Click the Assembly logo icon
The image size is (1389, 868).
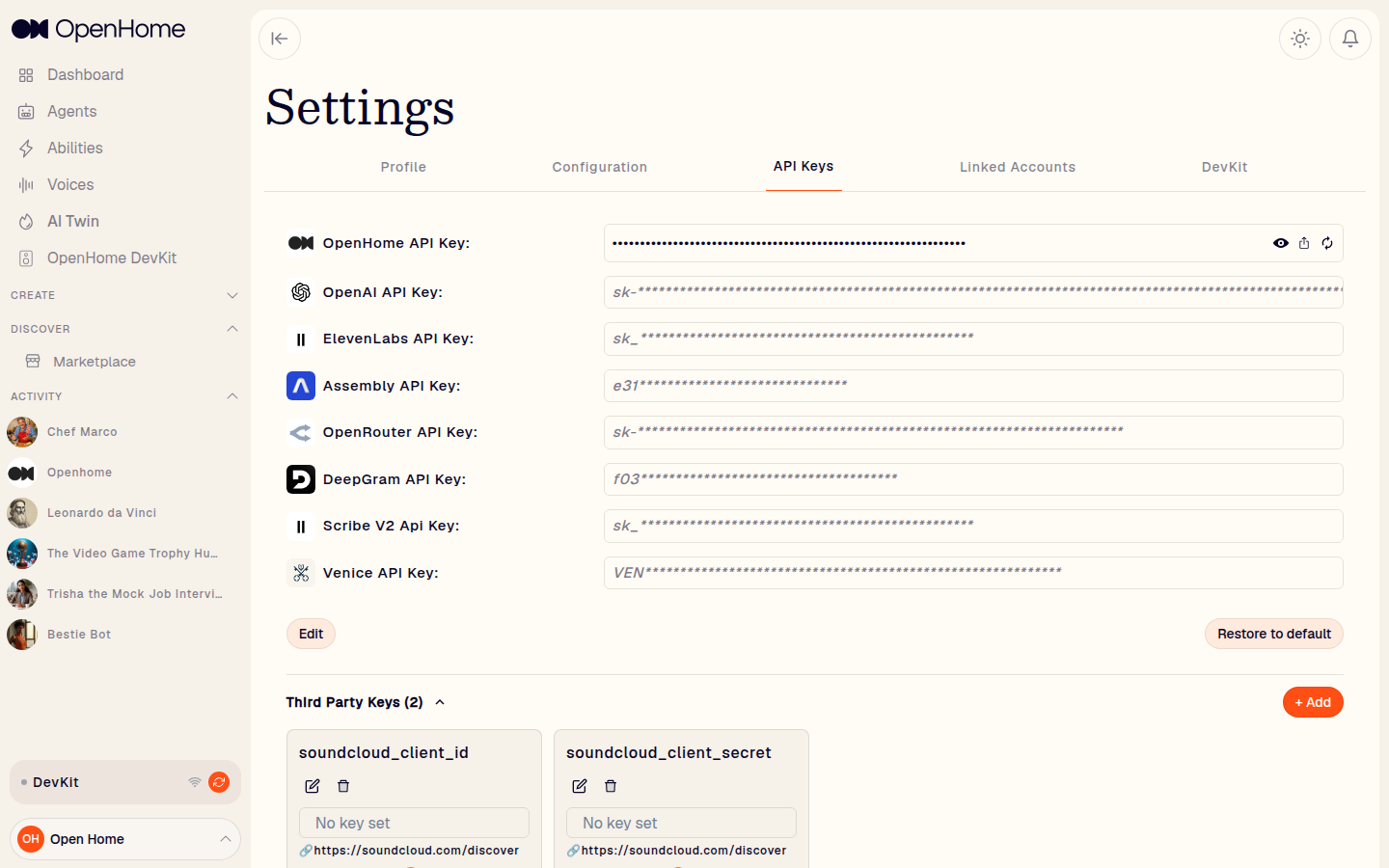(301, 386)
